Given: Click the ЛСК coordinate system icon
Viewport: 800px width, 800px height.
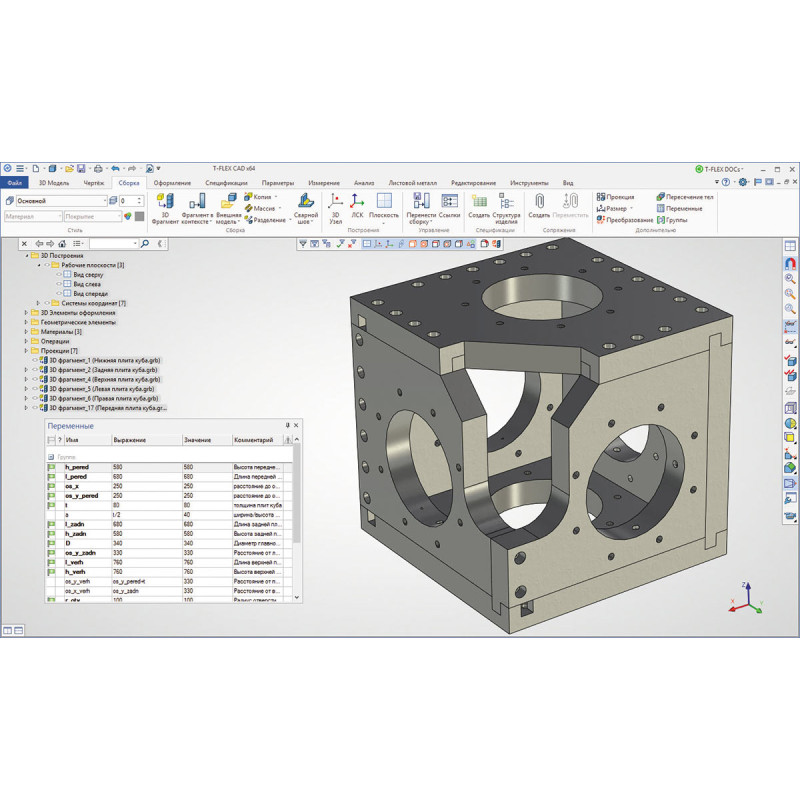Looking at the screenshot, I should [x=357, y=202].
